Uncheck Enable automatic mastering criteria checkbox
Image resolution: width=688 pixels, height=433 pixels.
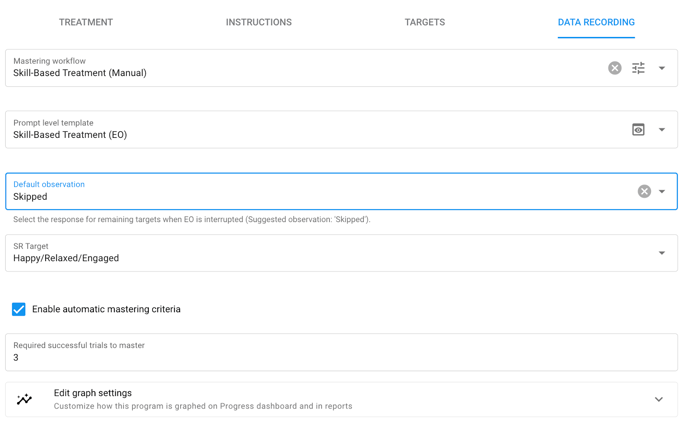[x=18, y=309]
